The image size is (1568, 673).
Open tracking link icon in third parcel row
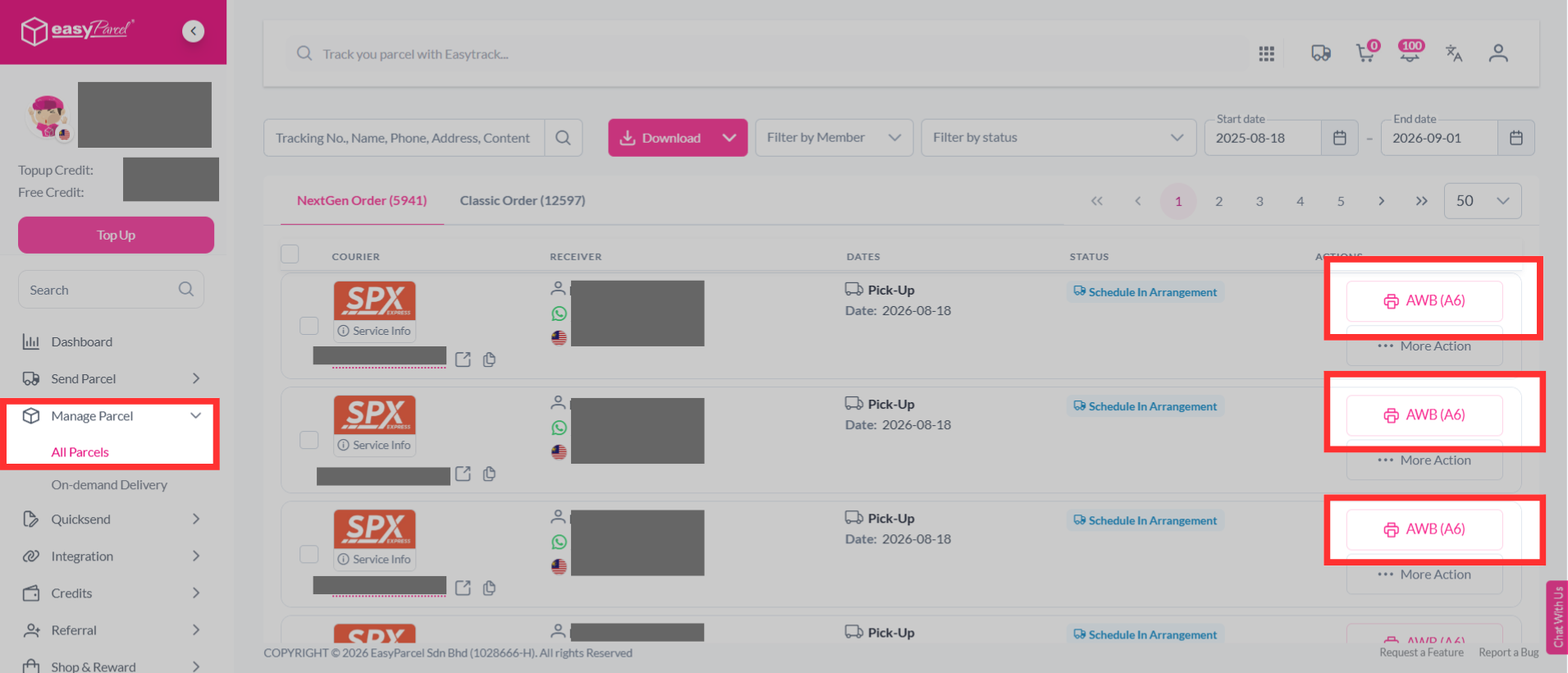tap(463, 588)
